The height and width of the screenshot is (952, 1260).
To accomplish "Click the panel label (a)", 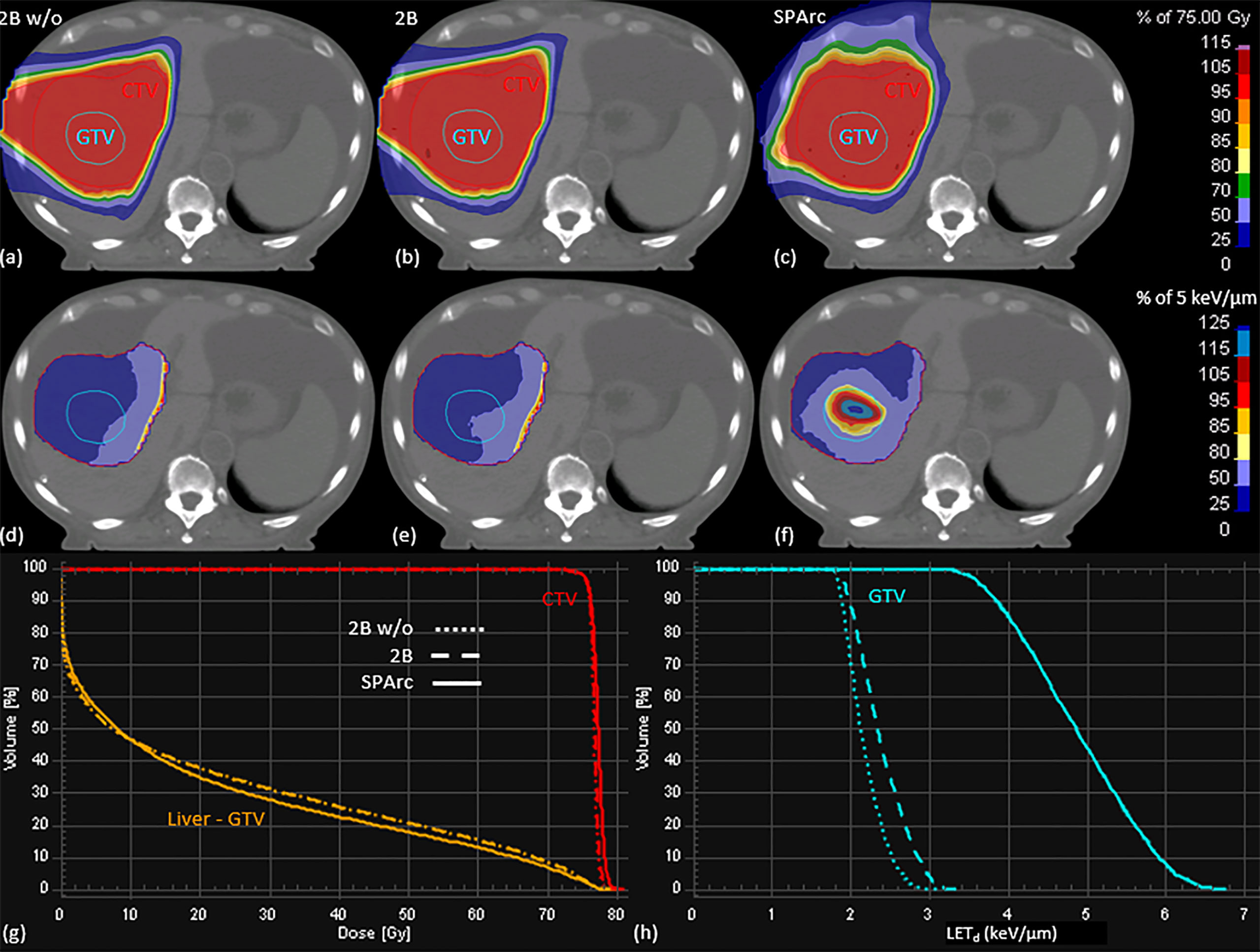I will tap(11, 258).
